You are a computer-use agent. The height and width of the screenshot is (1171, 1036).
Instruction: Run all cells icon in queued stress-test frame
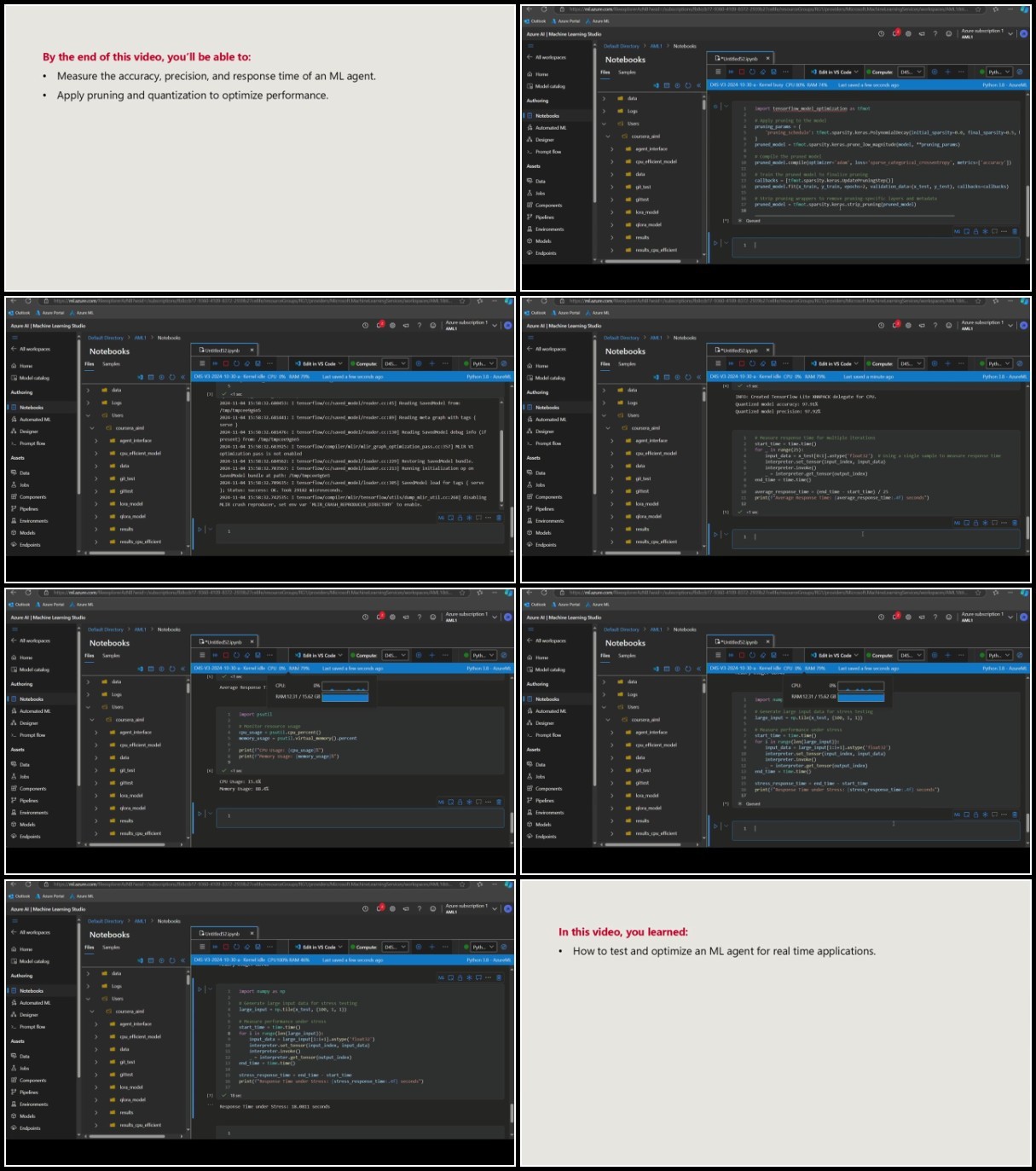pyautogui.click(x=730, y=655)
